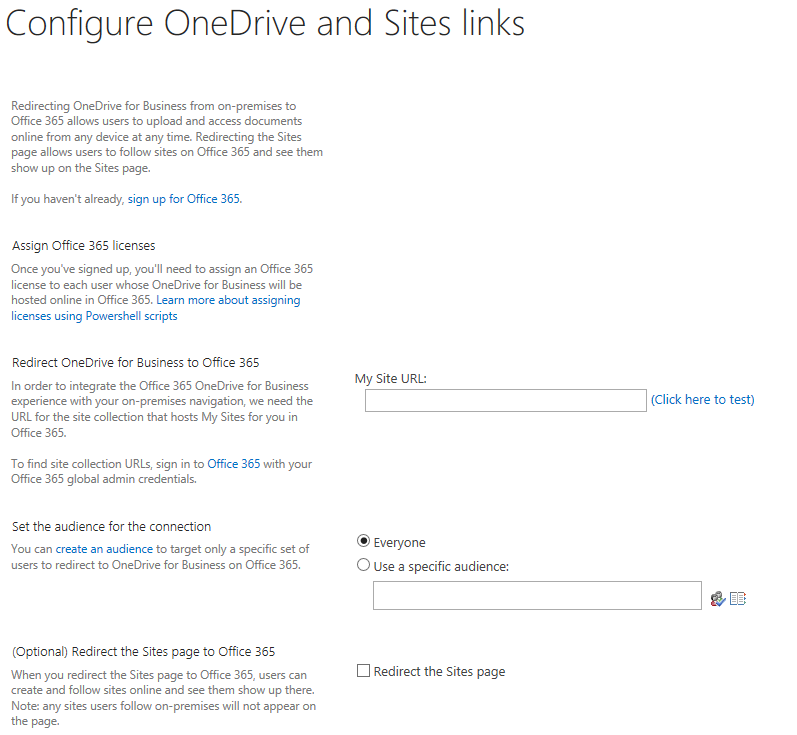Choose the Use a specific audience radio button
The height and width of the screenshot is (735, 797).
pos(364,565)
